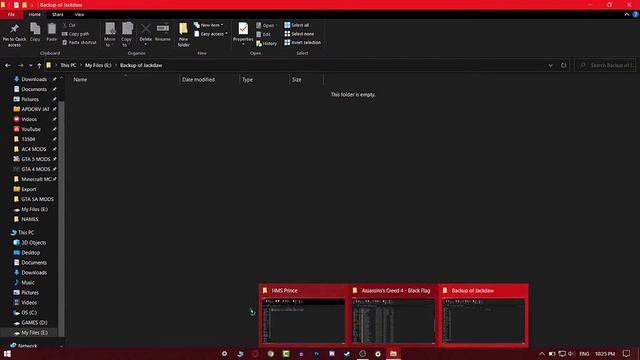Open the Easy access dropdown
Viewport: 640px width, 360px height.
pyautogui.click(x=211, y=34)
